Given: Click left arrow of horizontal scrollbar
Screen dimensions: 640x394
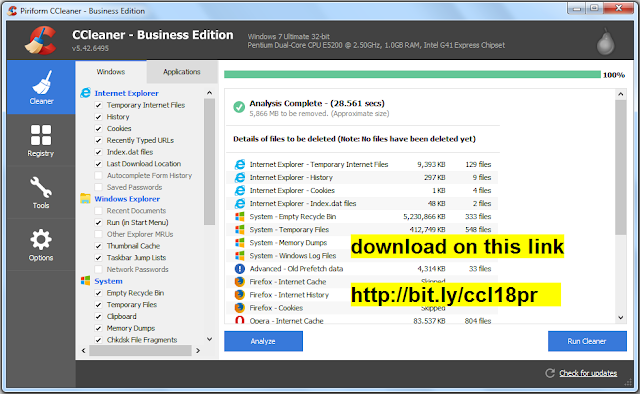Looking at the screenshot, I should tap(84, 350).
